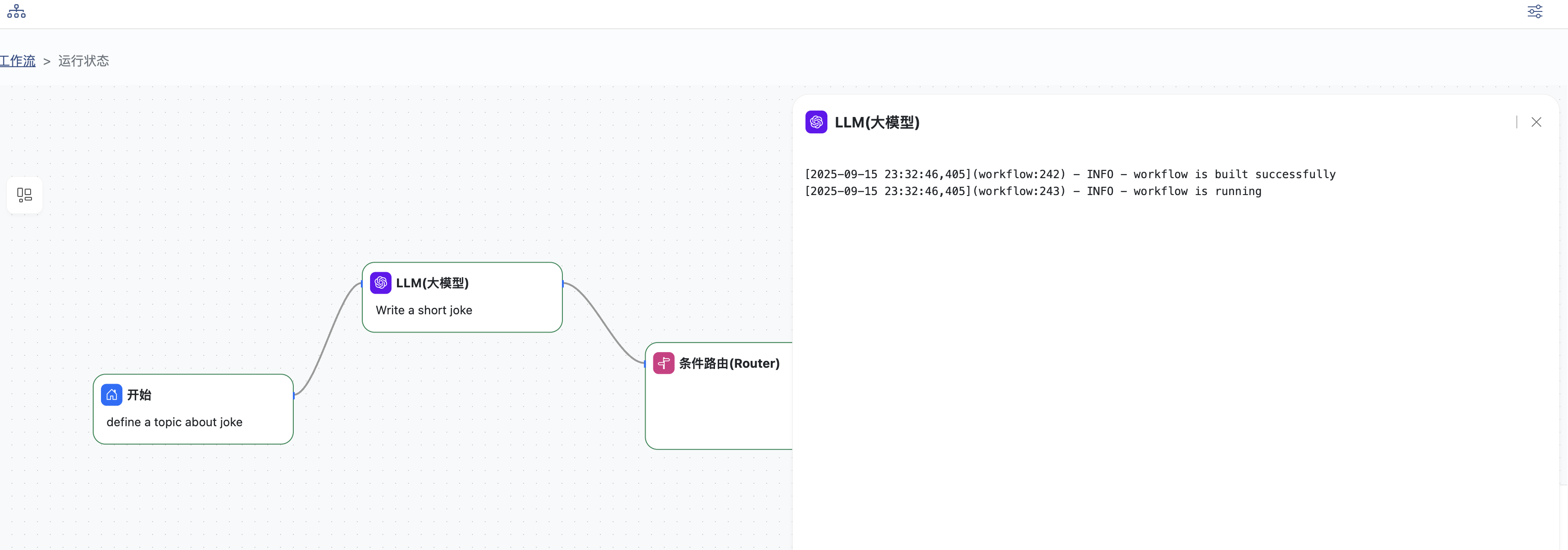Image resolution: width=1568 pixels, height=550 pixels.
Task: Click the "define a topic about joke" text
Action: pyautogui.click(x=174, y=422)
